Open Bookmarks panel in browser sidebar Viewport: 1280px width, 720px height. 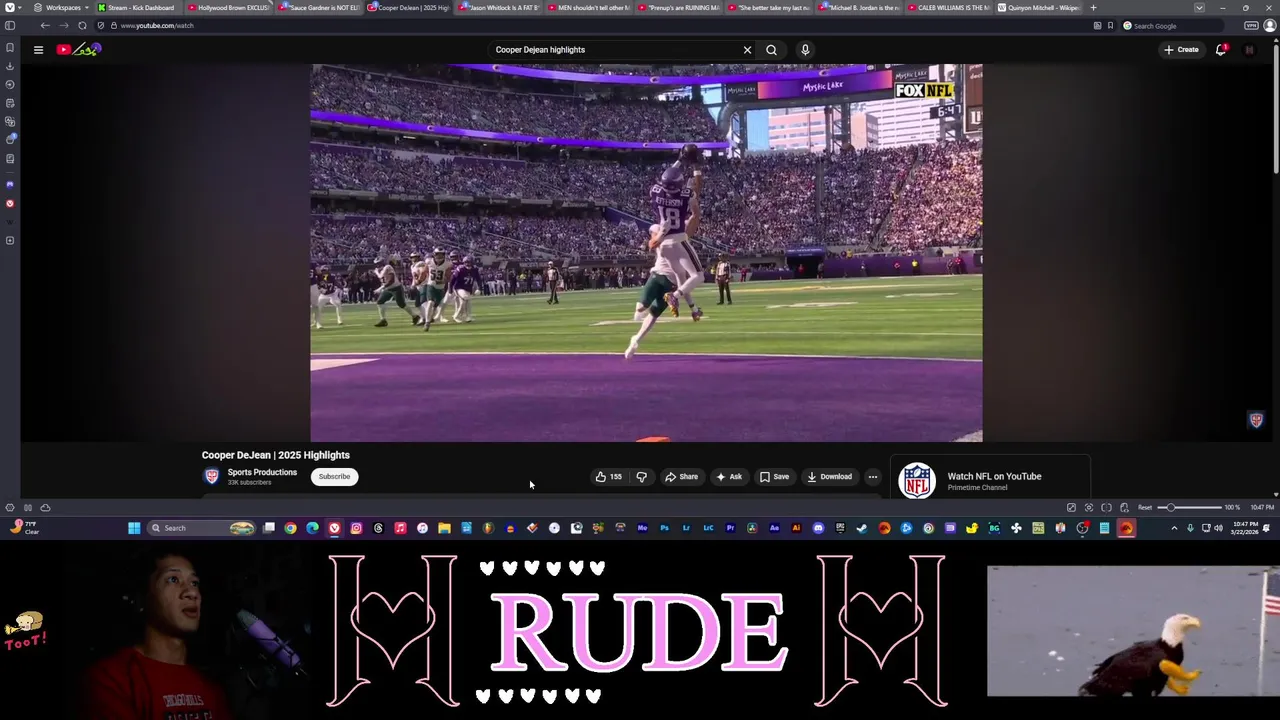pyautogui.click(x=10, y=47)
